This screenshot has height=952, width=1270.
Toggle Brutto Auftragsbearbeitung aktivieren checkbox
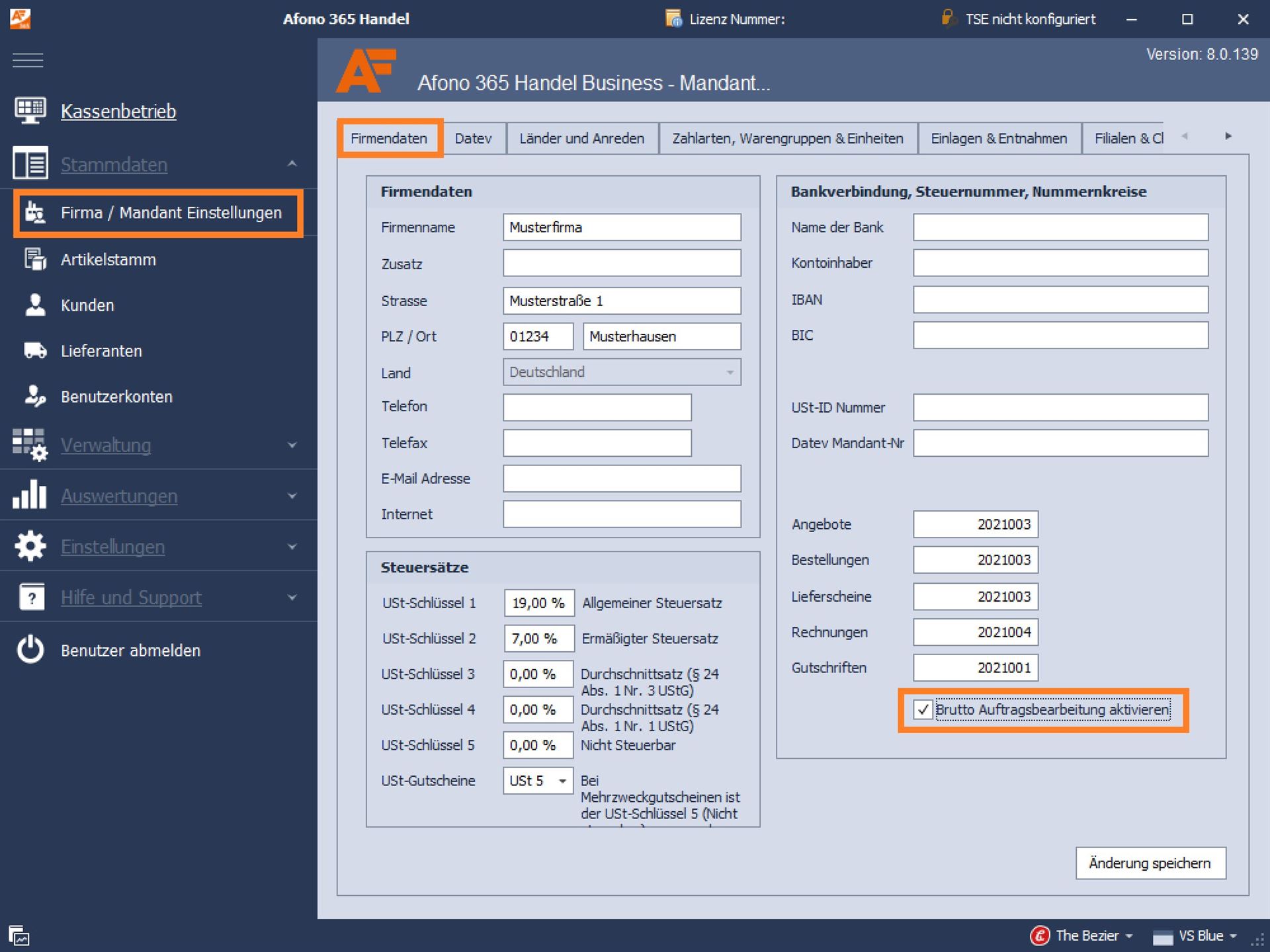[923, 710]
